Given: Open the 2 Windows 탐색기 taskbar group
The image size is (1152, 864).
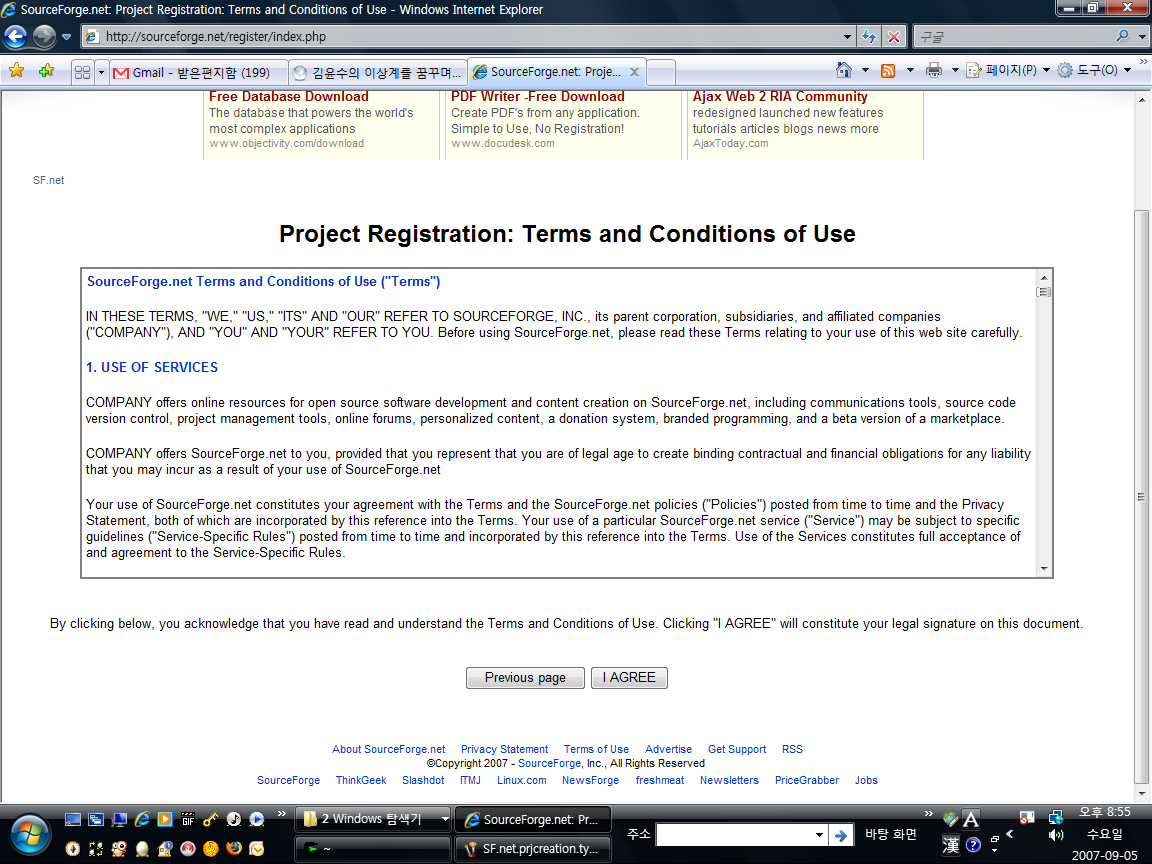Looking at the screenshot, I should [x=374, y=818].
